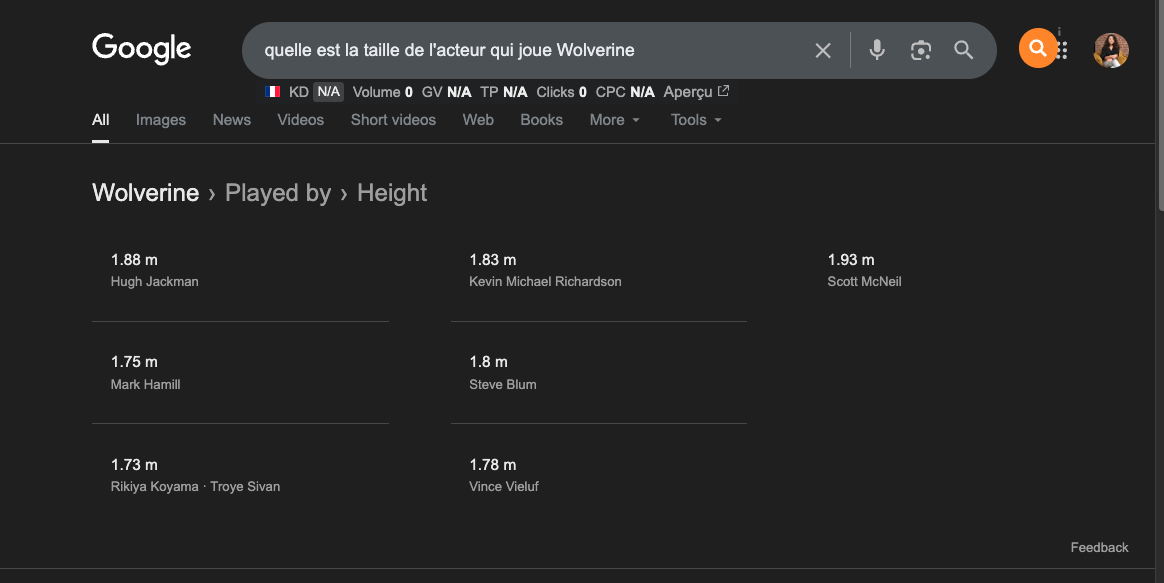Start a voice search with the microphone icon
This screenshot has height=583, width=1164.
(876, 50)
